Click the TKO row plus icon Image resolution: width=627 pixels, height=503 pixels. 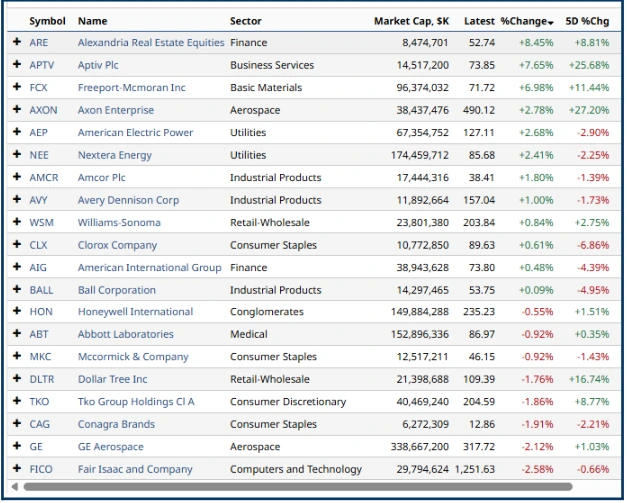[x=17, y=400]
